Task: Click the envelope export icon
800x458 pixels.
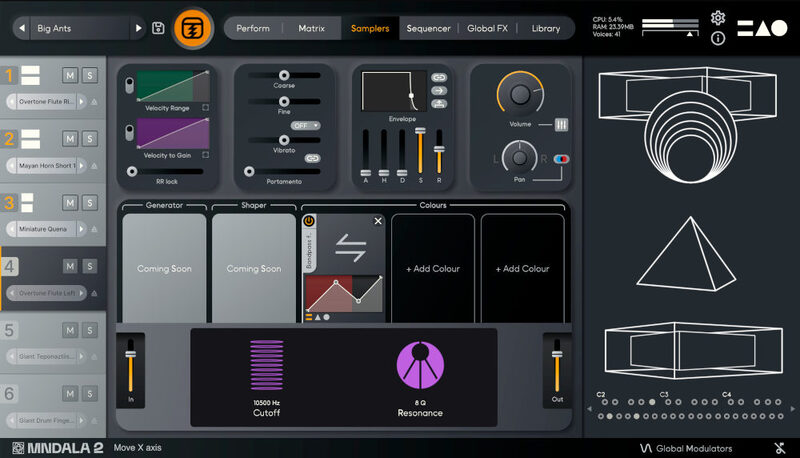Action: (x=439, y=104)
